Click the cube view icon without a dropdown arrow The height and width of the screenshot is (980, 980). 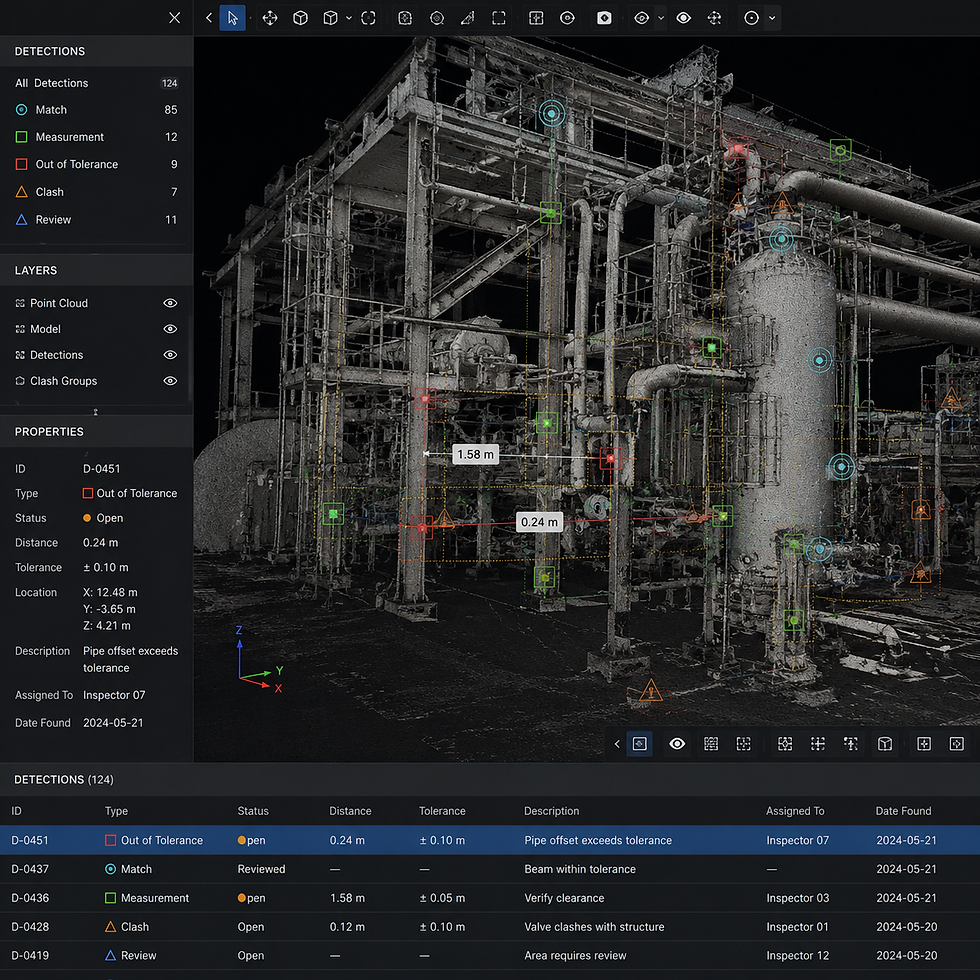coord(301,18)
